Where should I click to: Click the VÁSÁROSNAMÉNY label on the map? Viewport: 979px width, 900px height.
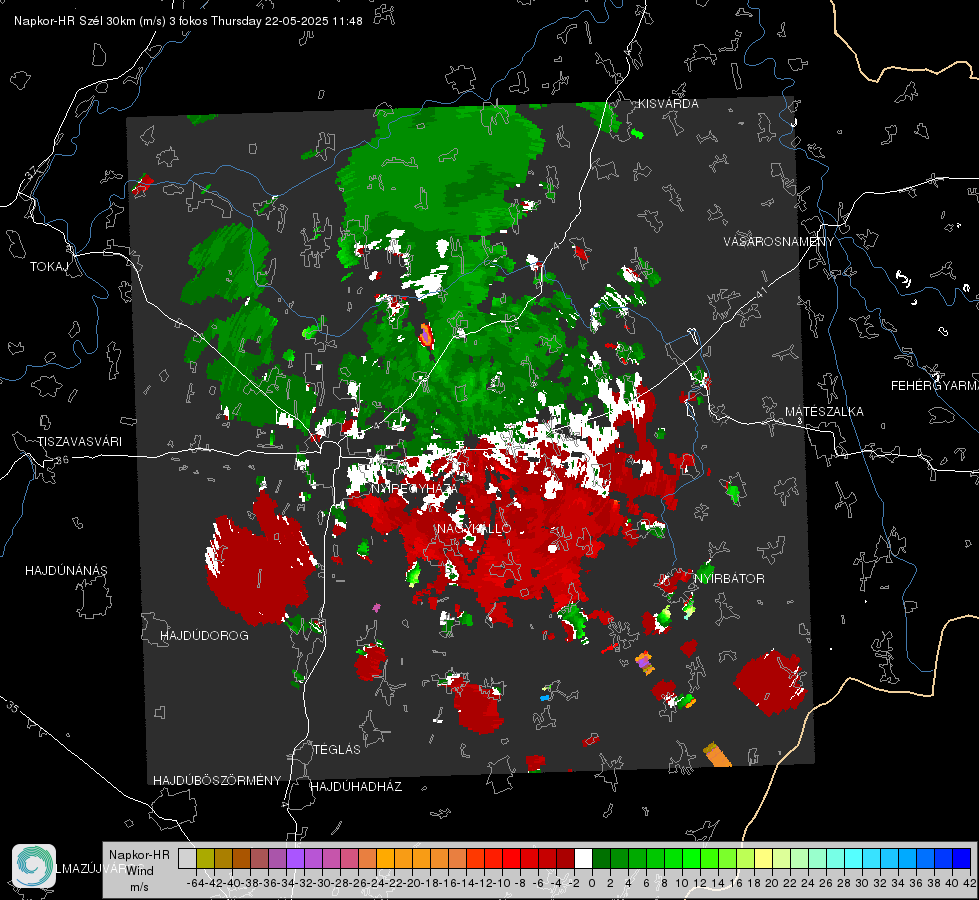click(x=779, y=242)
